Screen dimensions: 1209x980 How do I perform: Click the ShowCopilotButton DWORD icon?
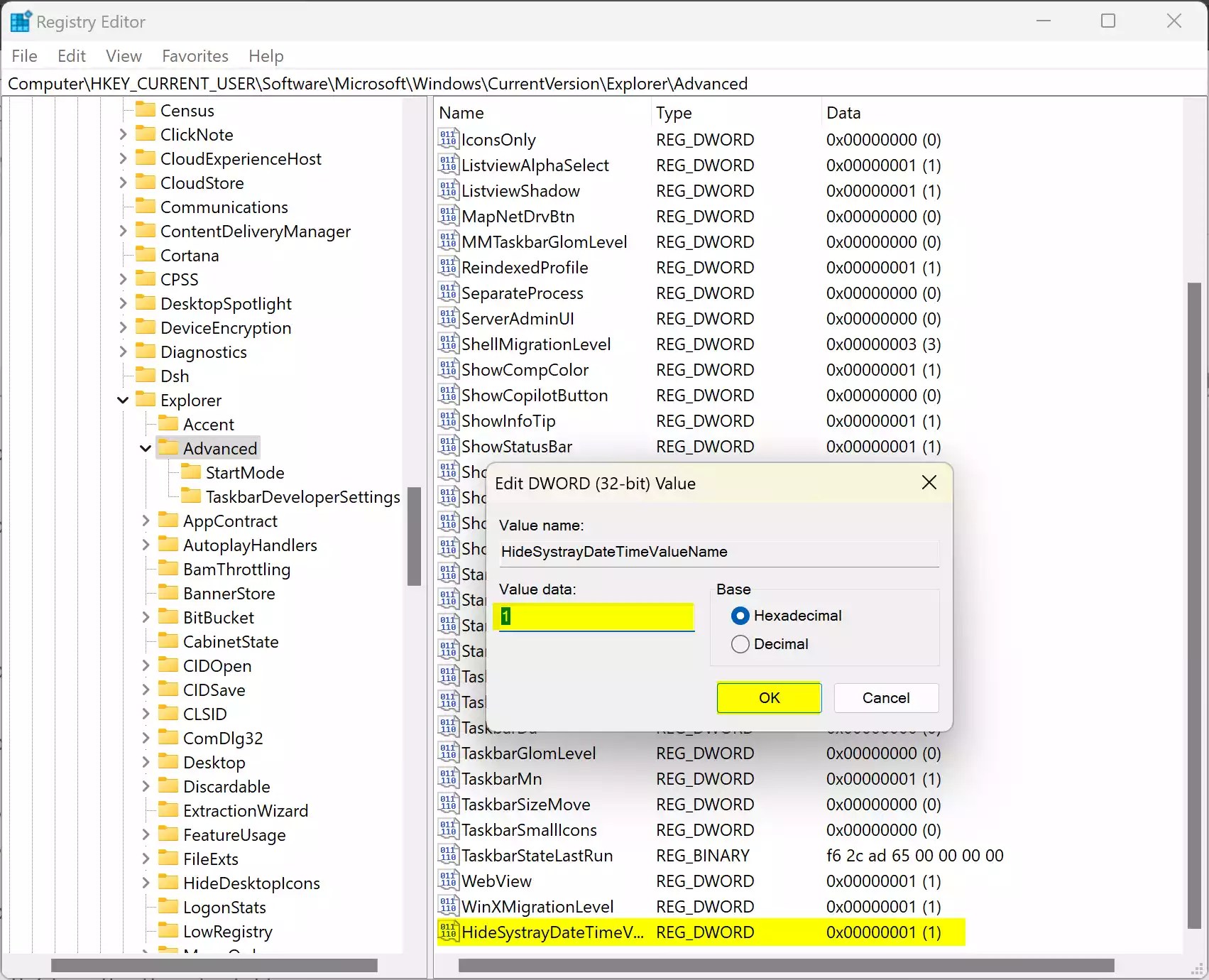pos(449,396)
